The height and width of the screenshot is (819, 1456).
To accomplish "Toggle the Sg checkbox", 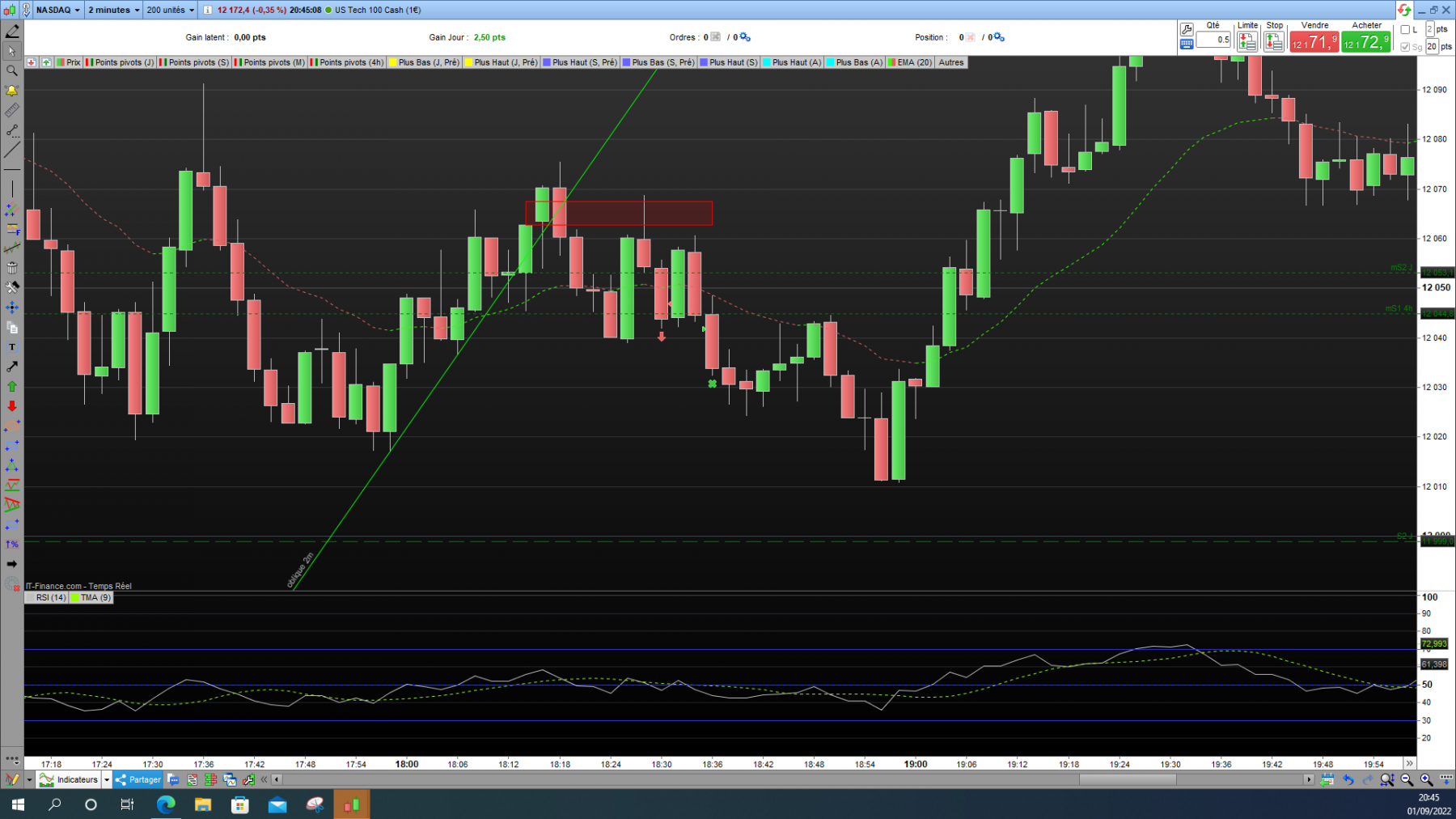I will click(x=1405, y=47).
